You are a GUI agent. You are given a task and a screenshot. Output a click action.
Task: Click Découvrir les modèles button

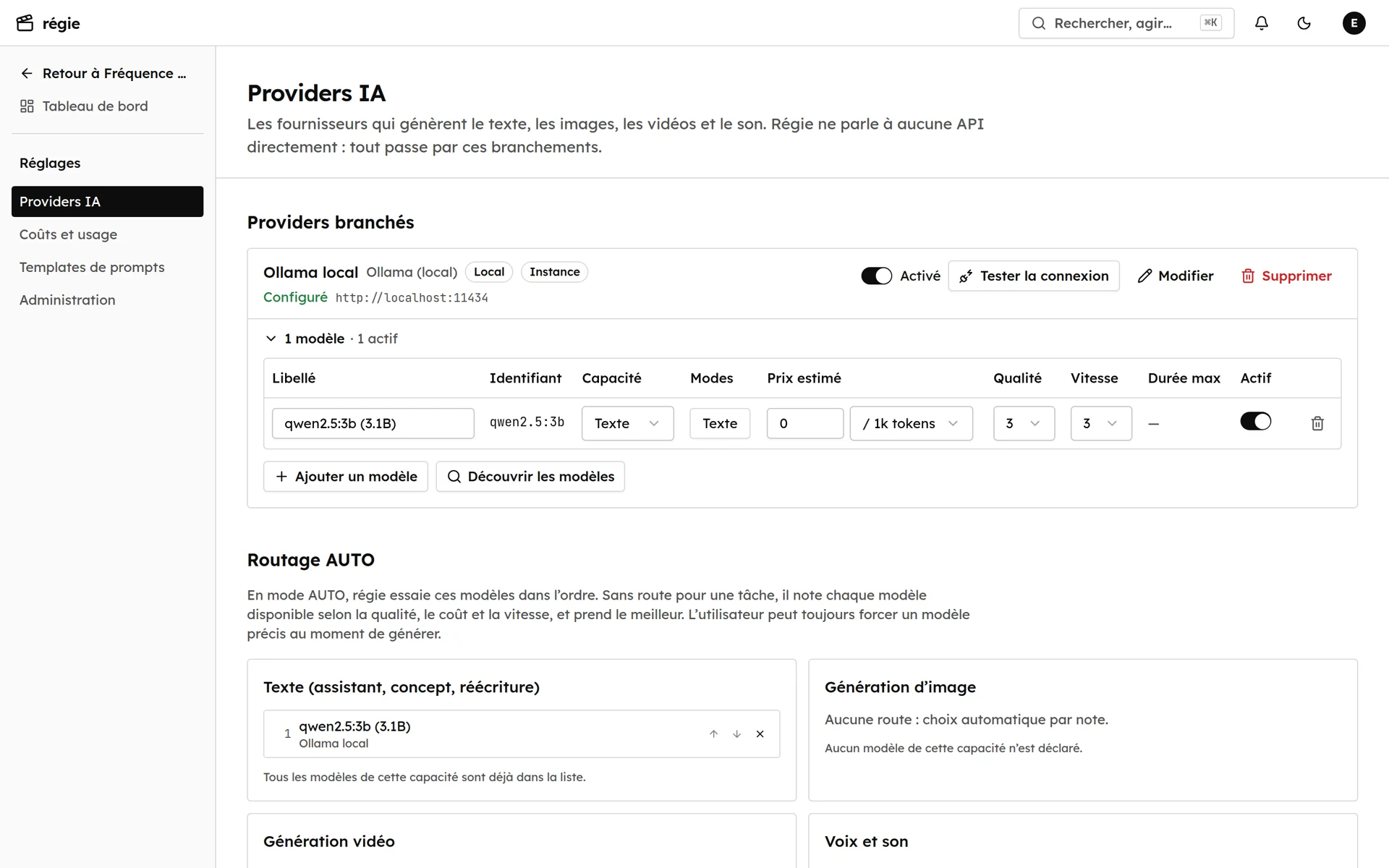coord(530,477)
